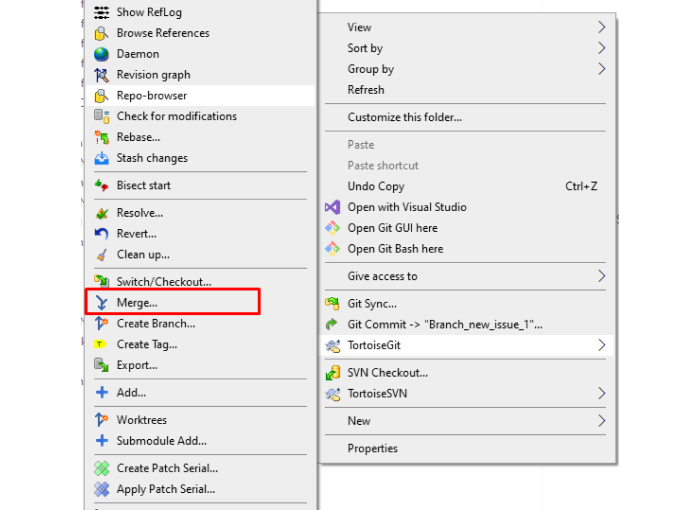Select Create Branch... menu entry
The image size is (700, 510).
[200, 324]
